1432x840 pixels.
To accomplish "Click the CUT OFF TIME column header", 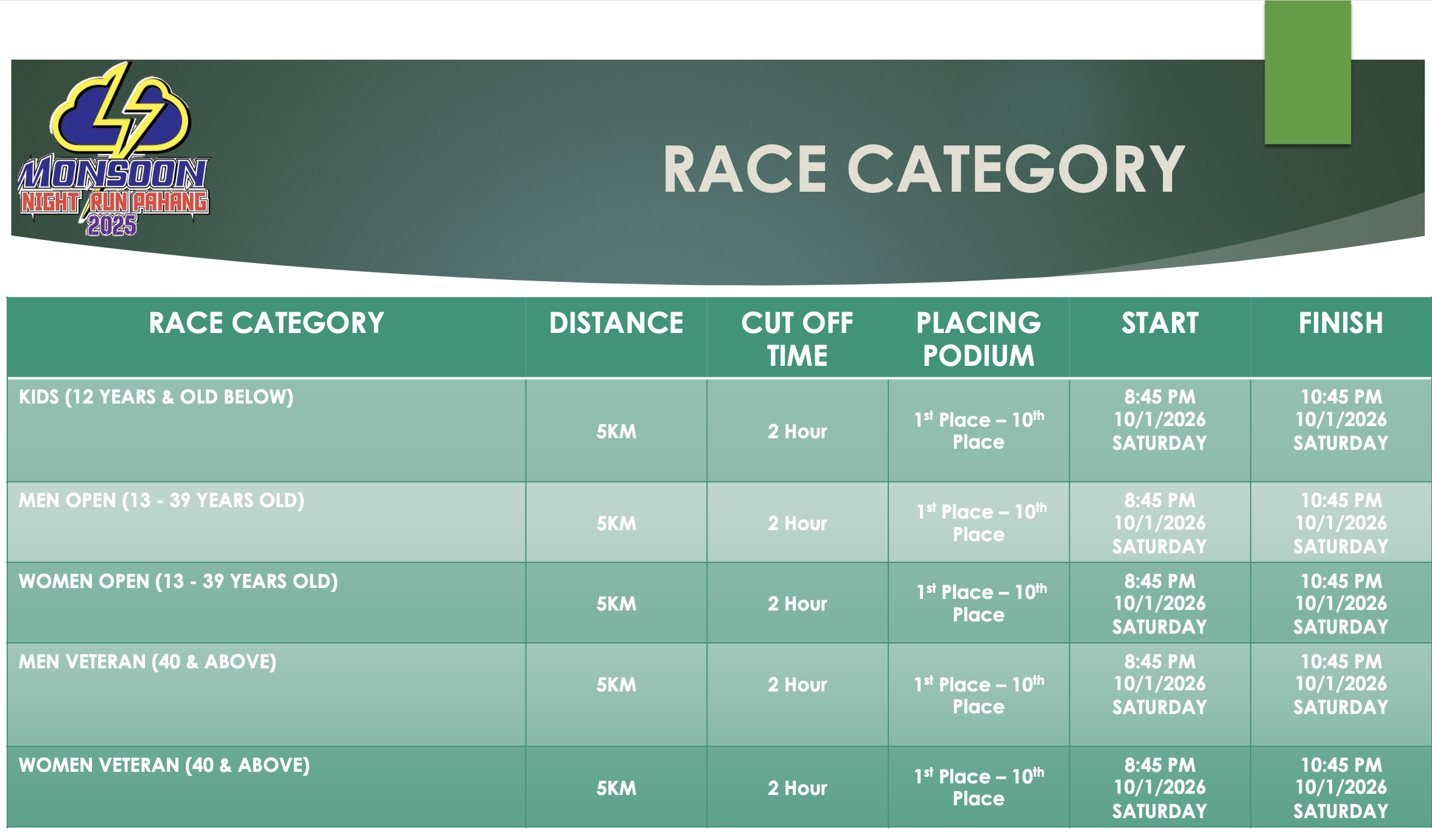I will 797,339.
